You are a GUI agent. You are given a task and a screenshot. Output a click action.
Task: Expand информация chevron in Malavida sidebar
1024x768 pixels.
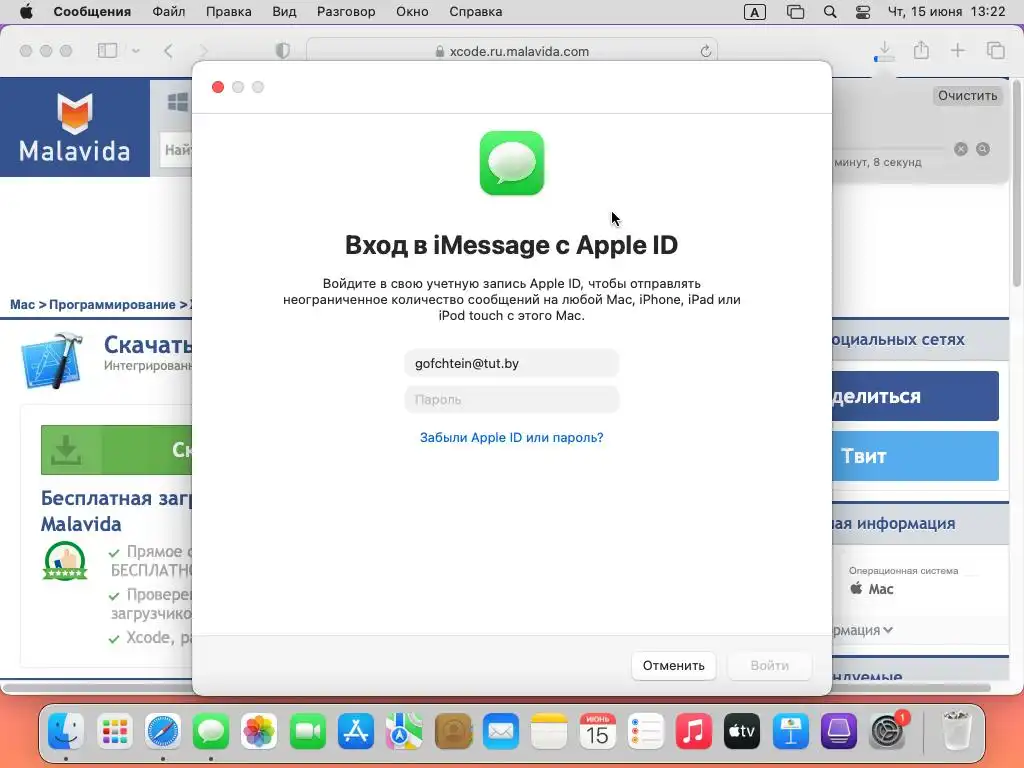(888, 630)
